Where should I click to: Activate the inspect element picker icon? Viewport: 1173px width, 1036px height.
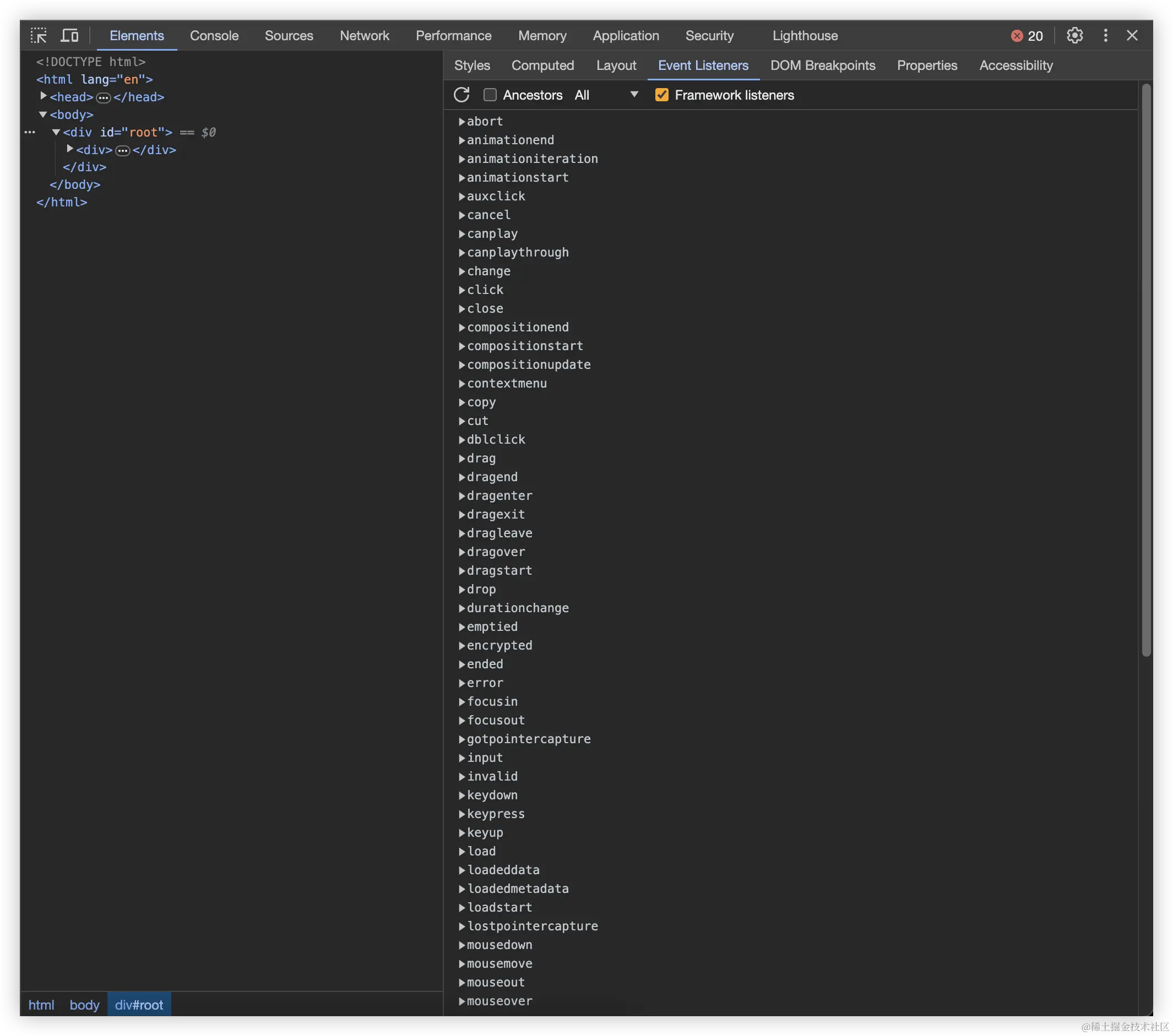pos(39,36)
